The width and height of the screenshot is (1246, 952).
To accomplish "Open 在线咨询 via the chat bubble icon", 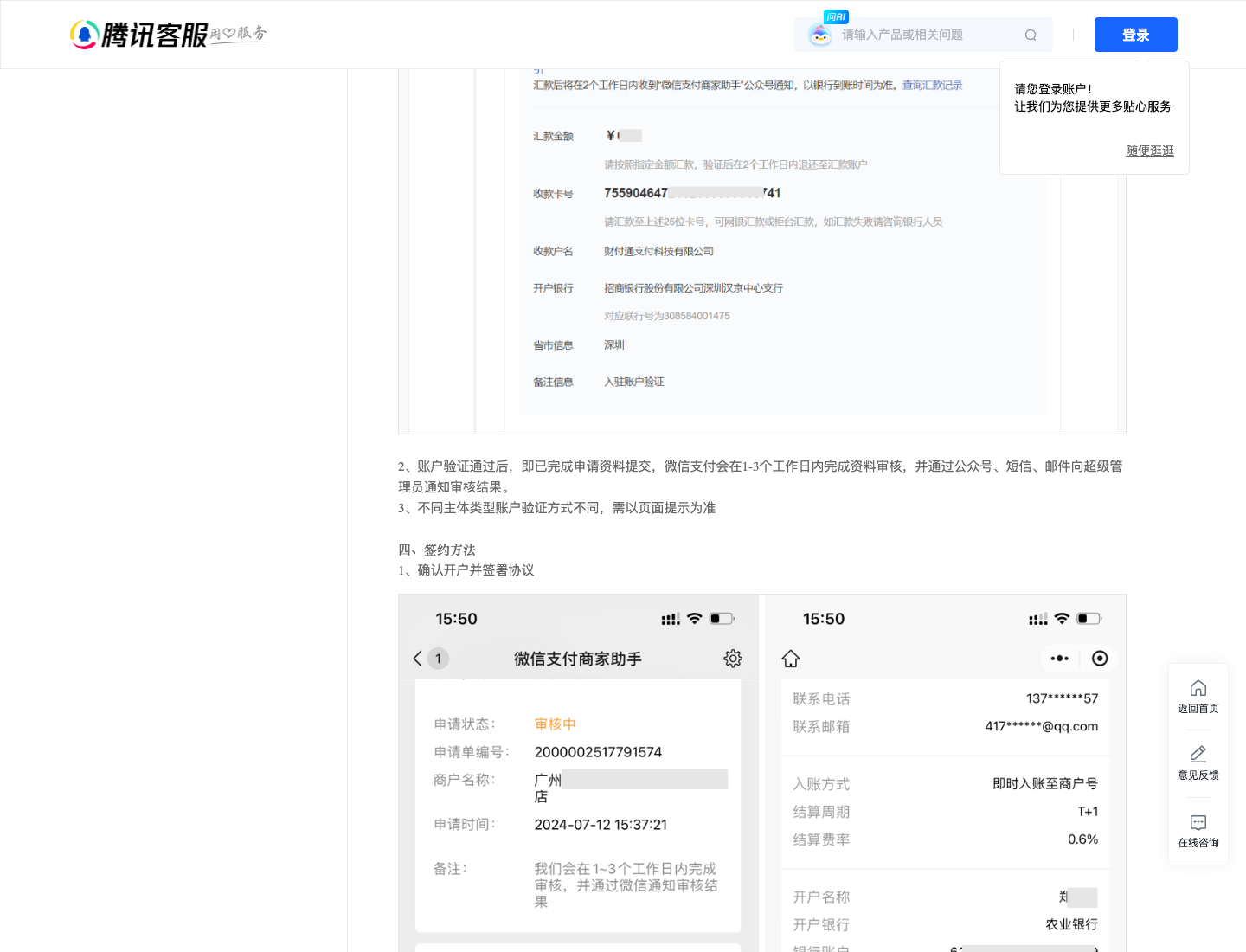I will point(1198,822).
